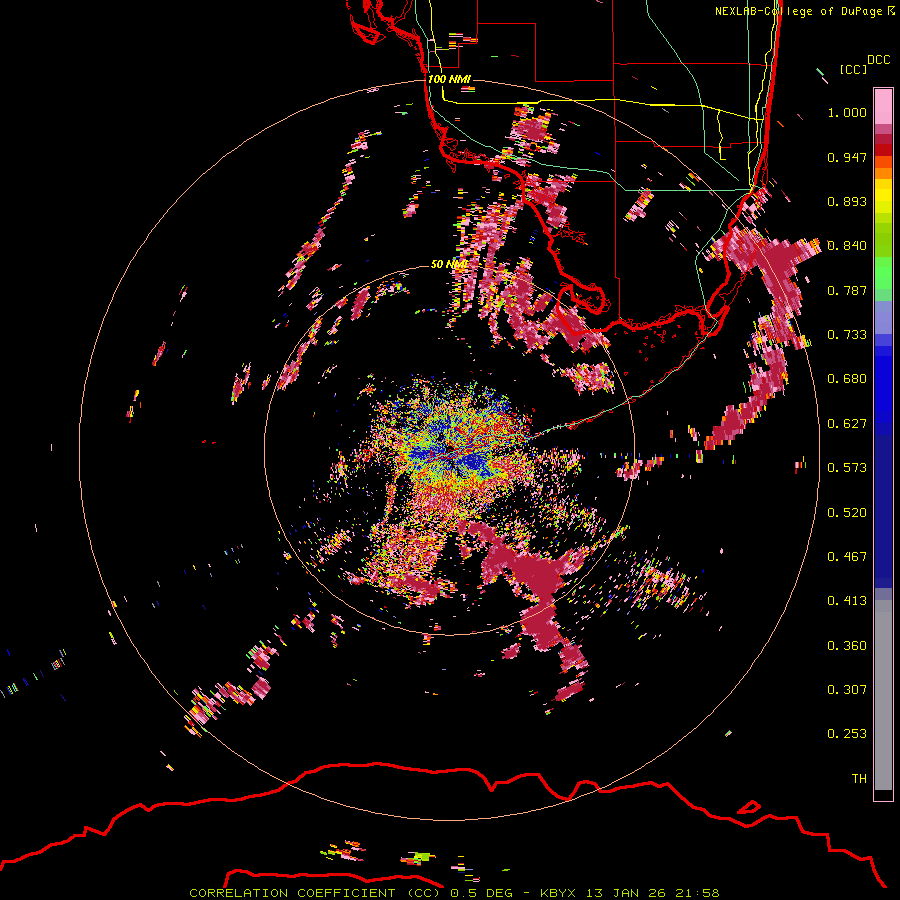Image resolution: width=900 pixels, height=900 pixels.
Task: Click the 13 JAN 26 date text
Action: [626, 893]
